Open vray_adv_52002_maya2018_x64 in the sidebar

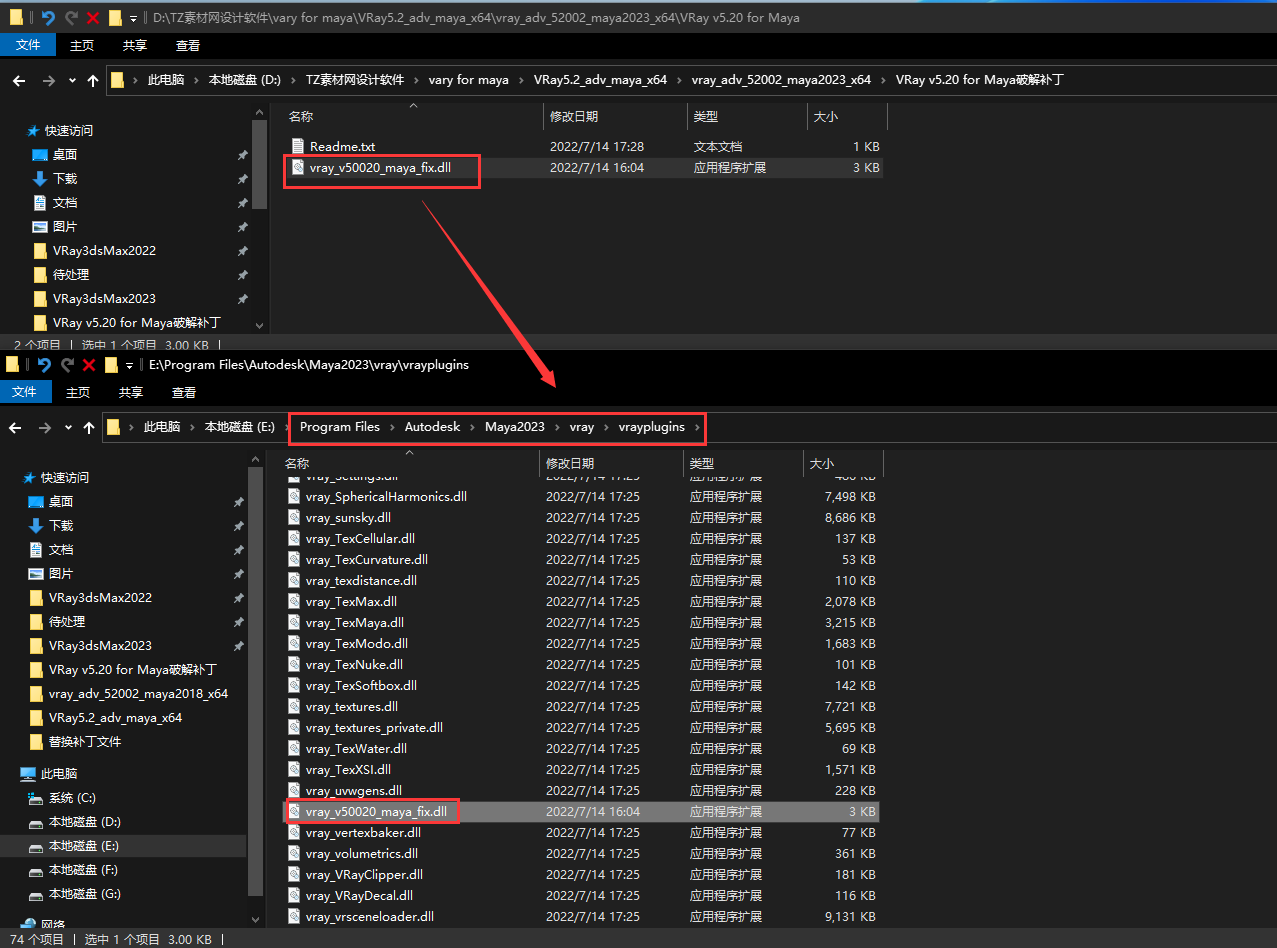pos(138,694)
